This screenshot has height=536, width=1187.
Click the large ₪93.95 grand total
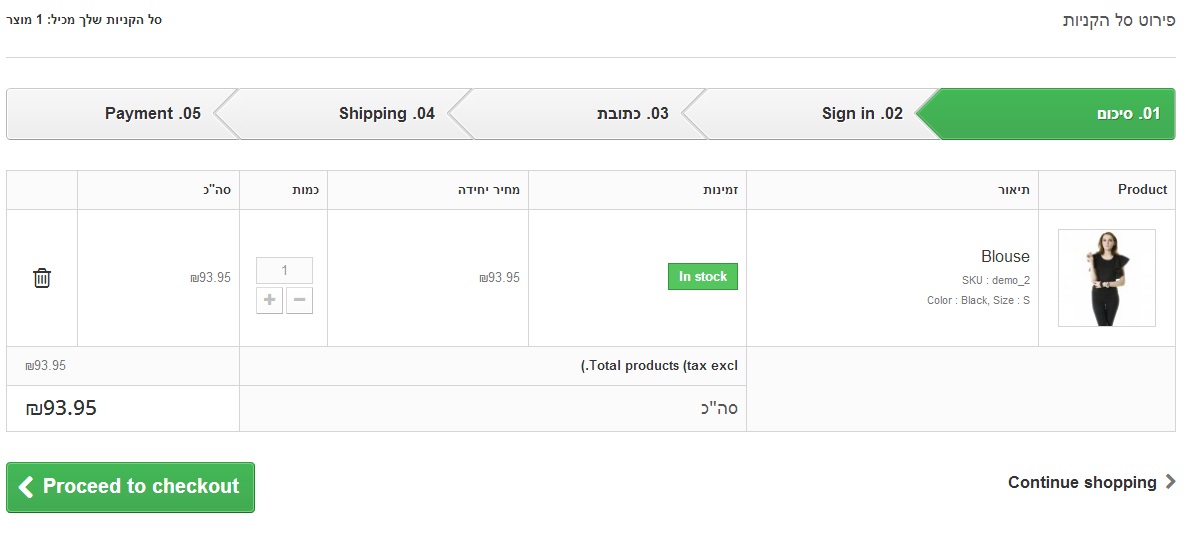click(x=61, y=408)
